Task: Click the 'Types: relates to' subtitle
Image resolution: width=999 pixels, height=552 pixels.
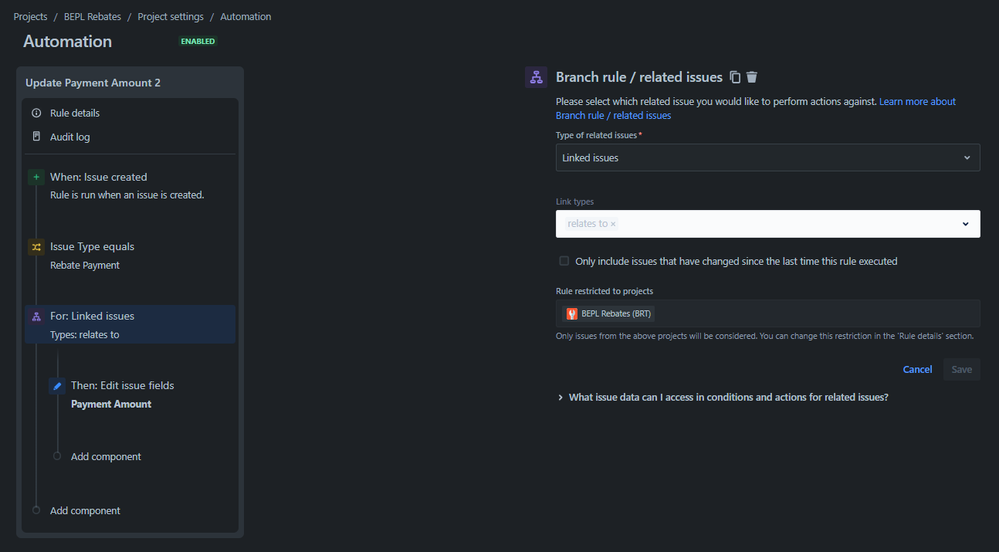Action: [85, 335]
